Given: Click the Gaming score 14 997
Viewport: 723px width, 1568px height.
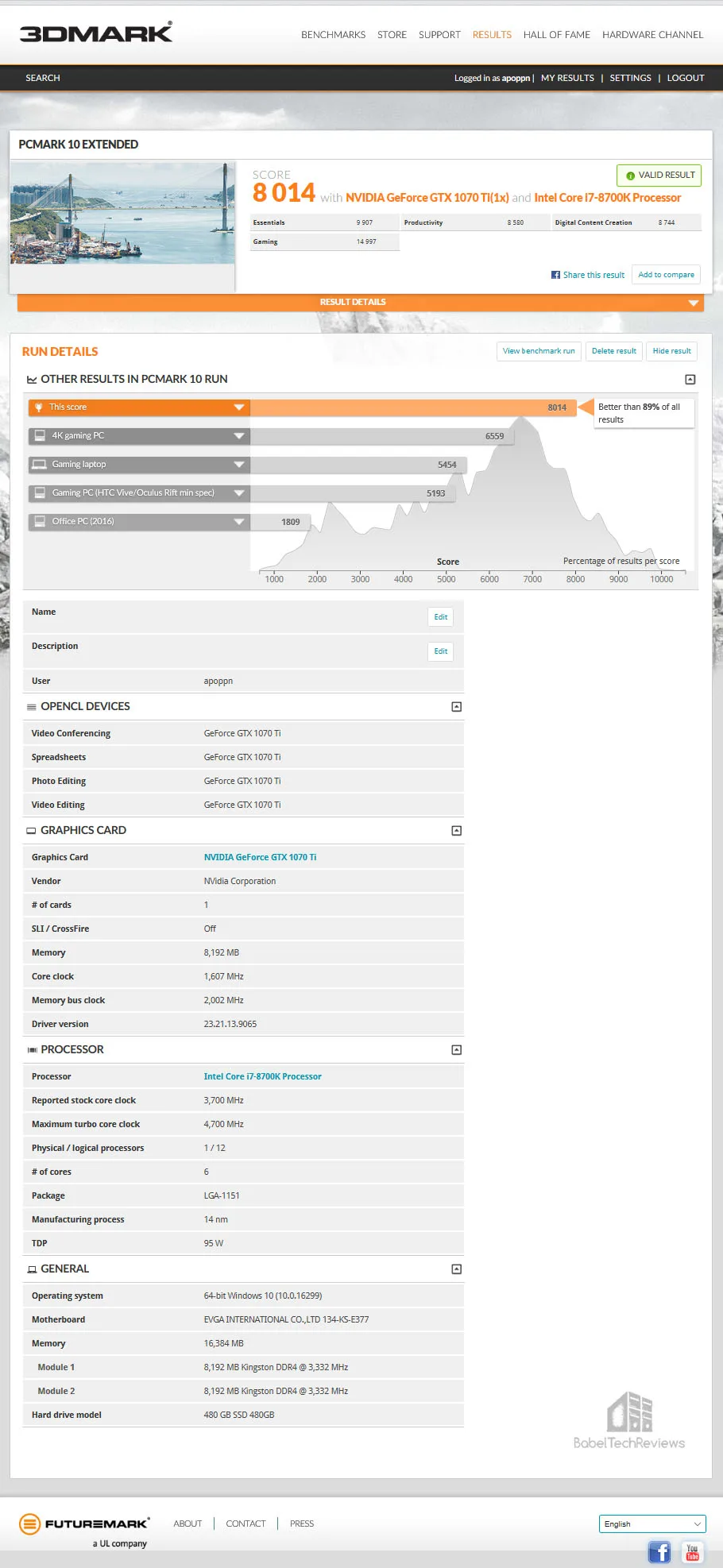Looking at the screenshot, I should coord(366,241).
